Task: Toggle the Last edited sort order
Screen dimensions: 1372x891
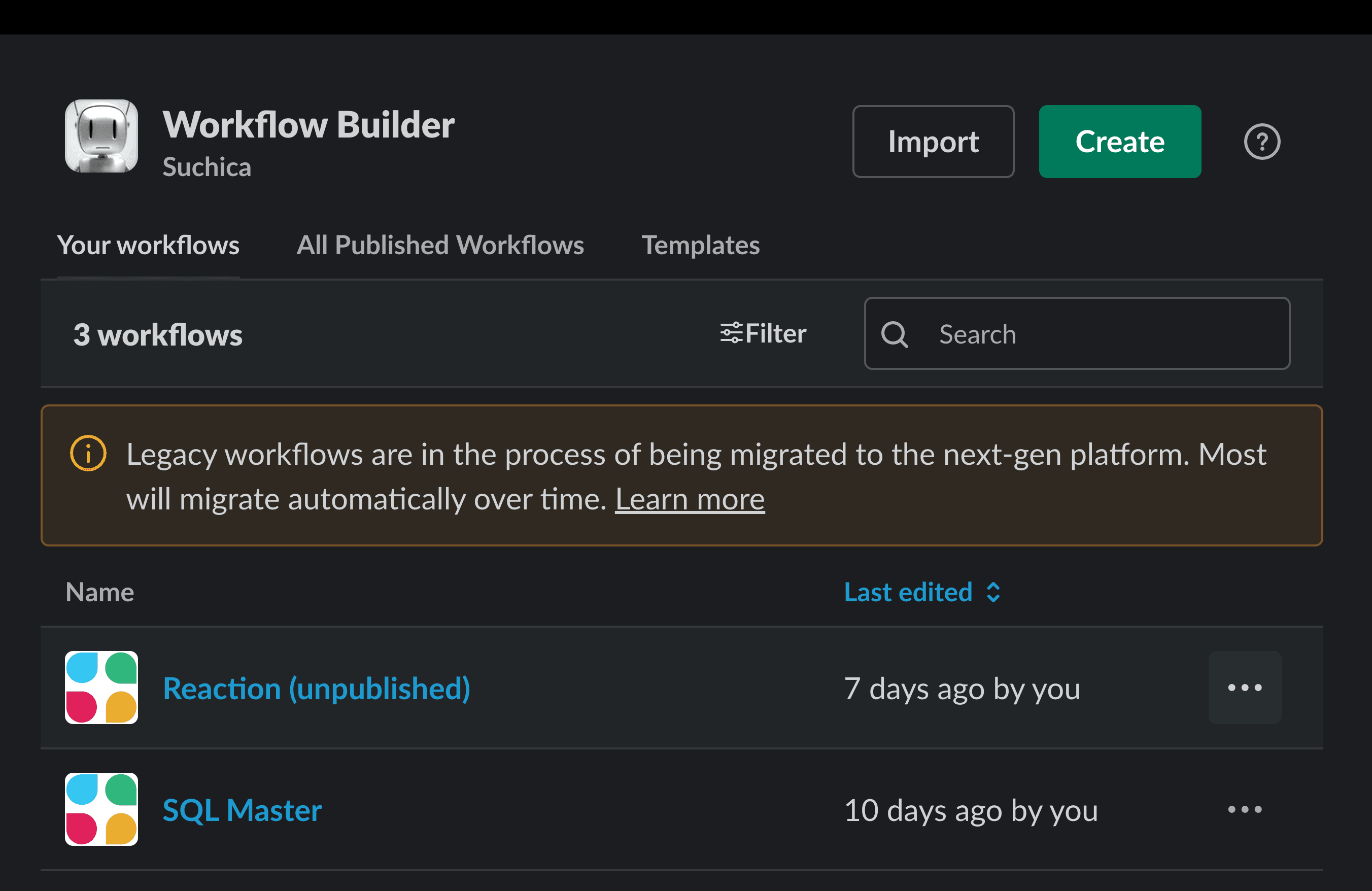Action: point(992,592)
